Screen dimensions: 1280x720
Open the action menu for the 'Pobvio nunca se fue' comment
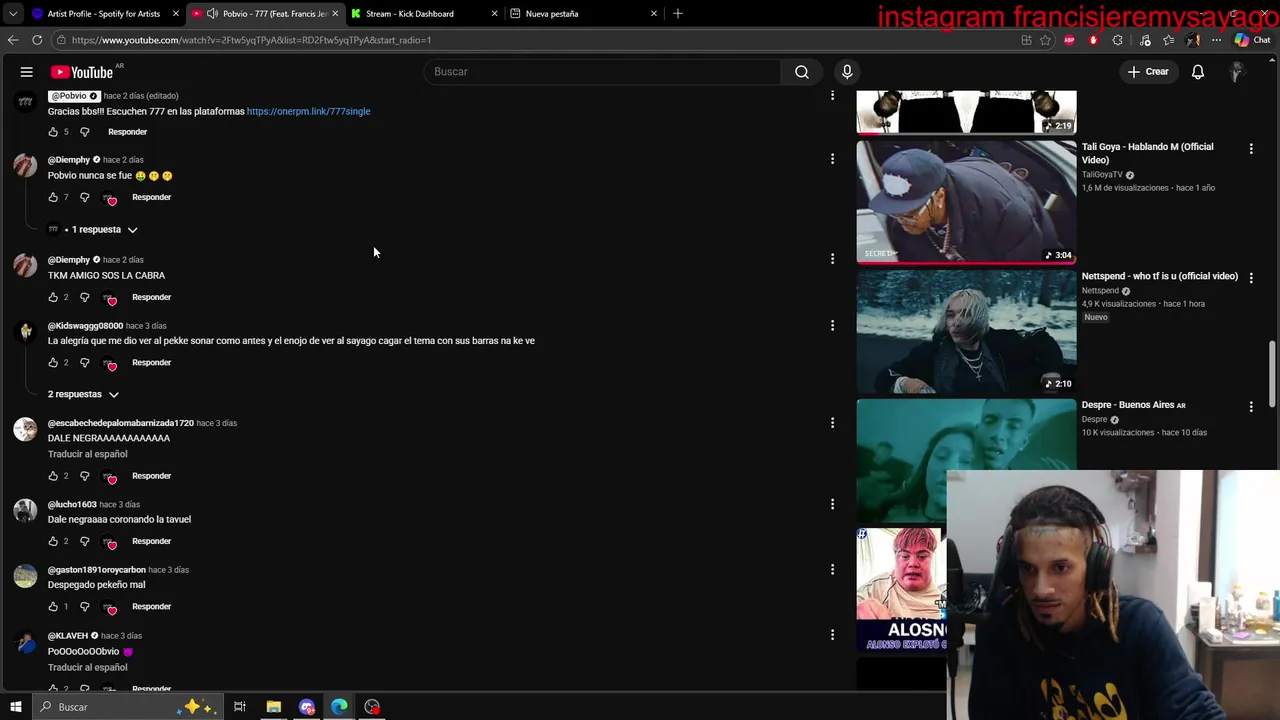(x=832, y=159)
